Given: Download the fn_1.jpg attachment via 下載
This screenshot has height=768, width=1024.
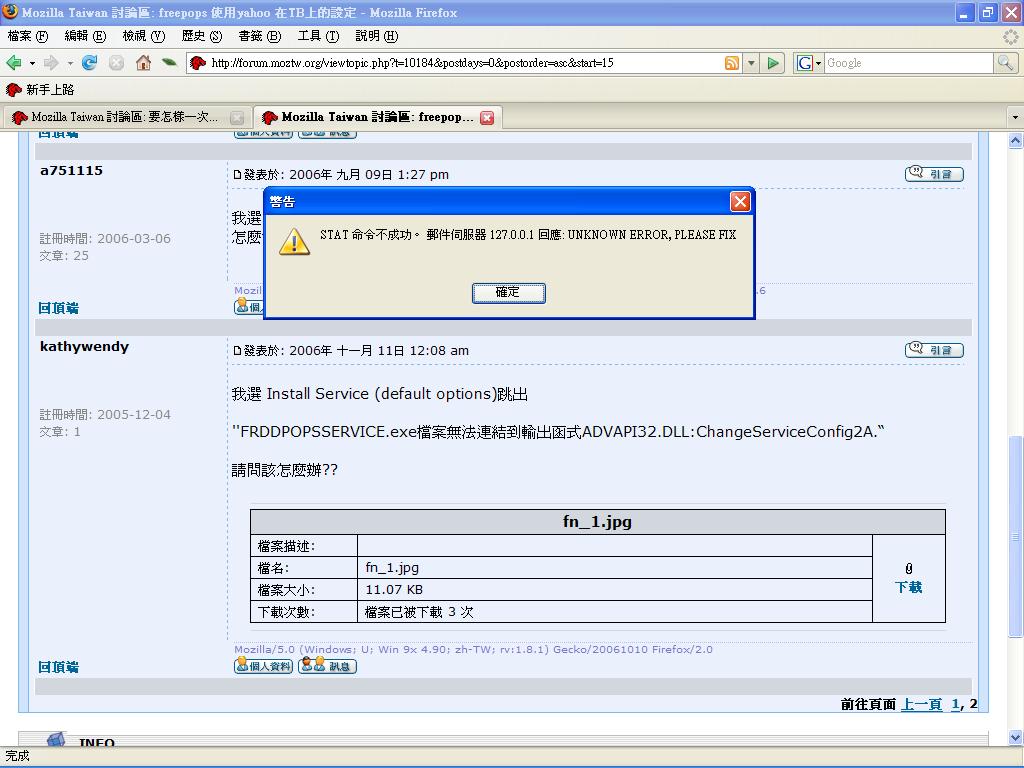Looking at the screenshot, I should (x=908, y=587).
